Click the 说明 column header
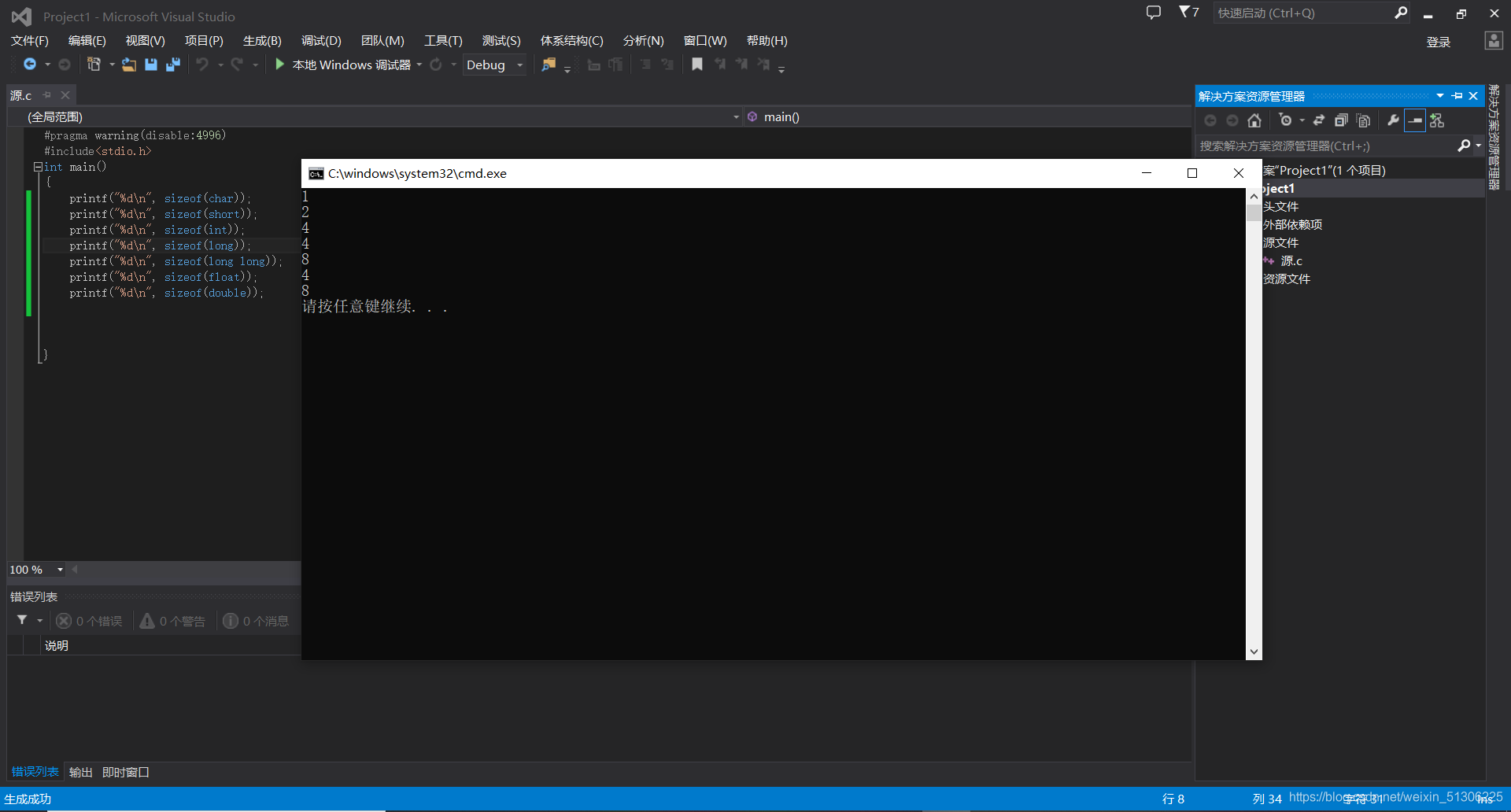Viewport: 1511px width, 812px height. (57, 646)
